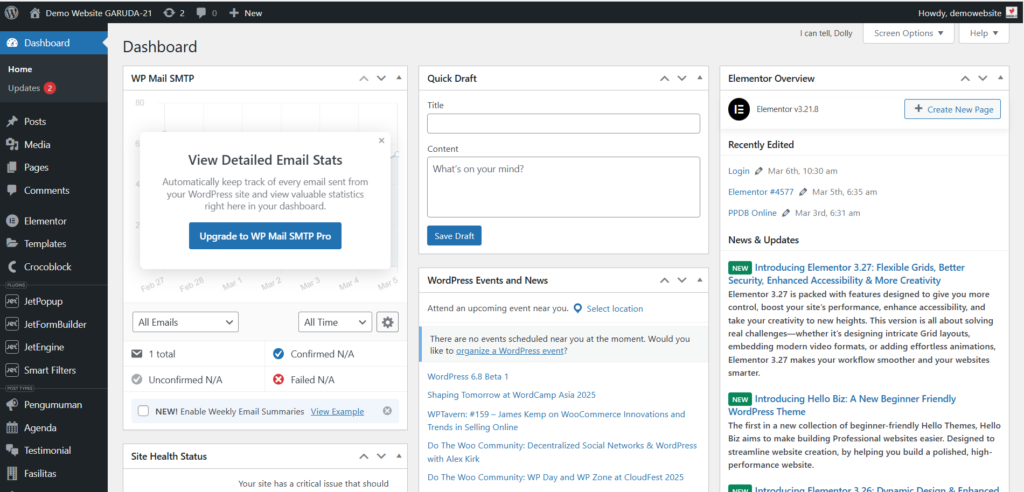
Task: Click the pencil icon next to PPDB Online
Action: coord(786,213)
